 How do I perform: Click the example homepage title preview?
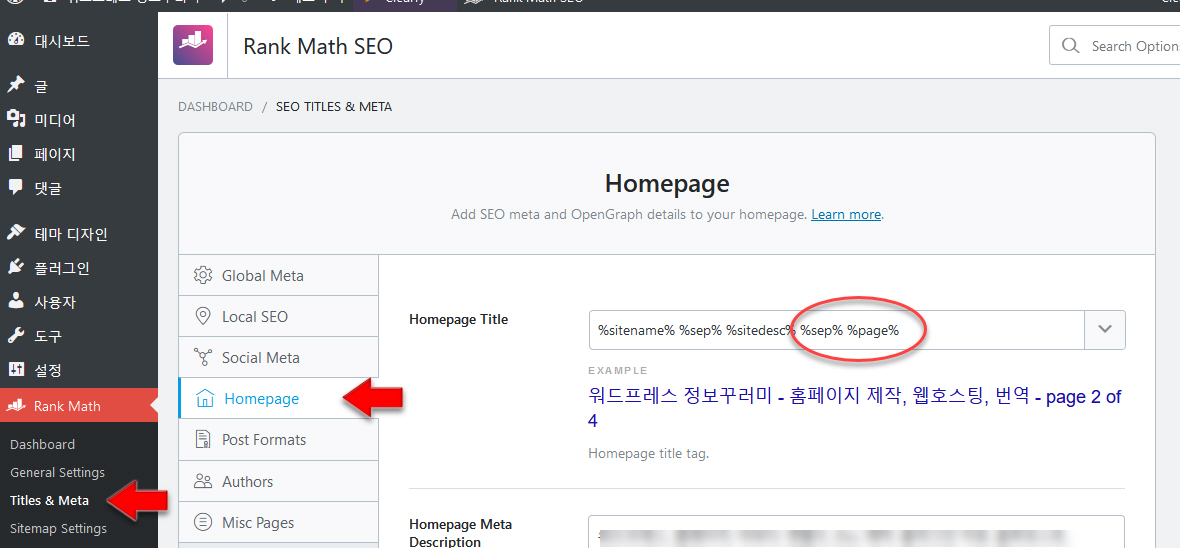(x=855, y=408)
